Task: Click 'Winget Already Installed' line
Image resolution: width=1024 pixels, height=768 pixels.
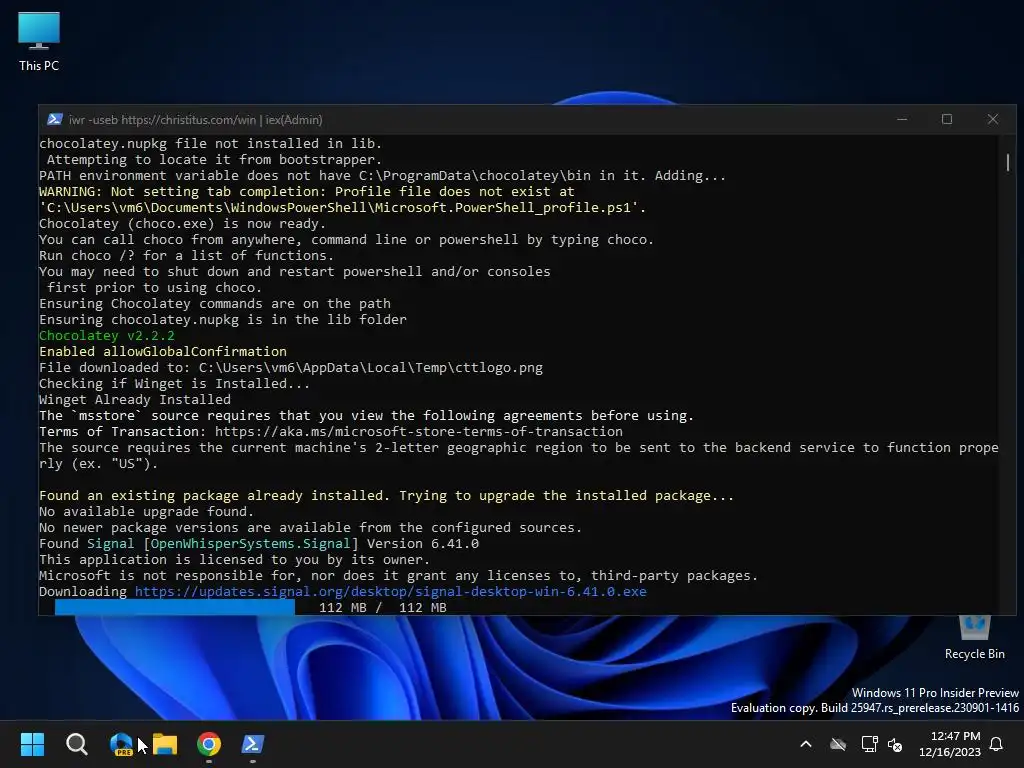Action: tap(135, 400)
